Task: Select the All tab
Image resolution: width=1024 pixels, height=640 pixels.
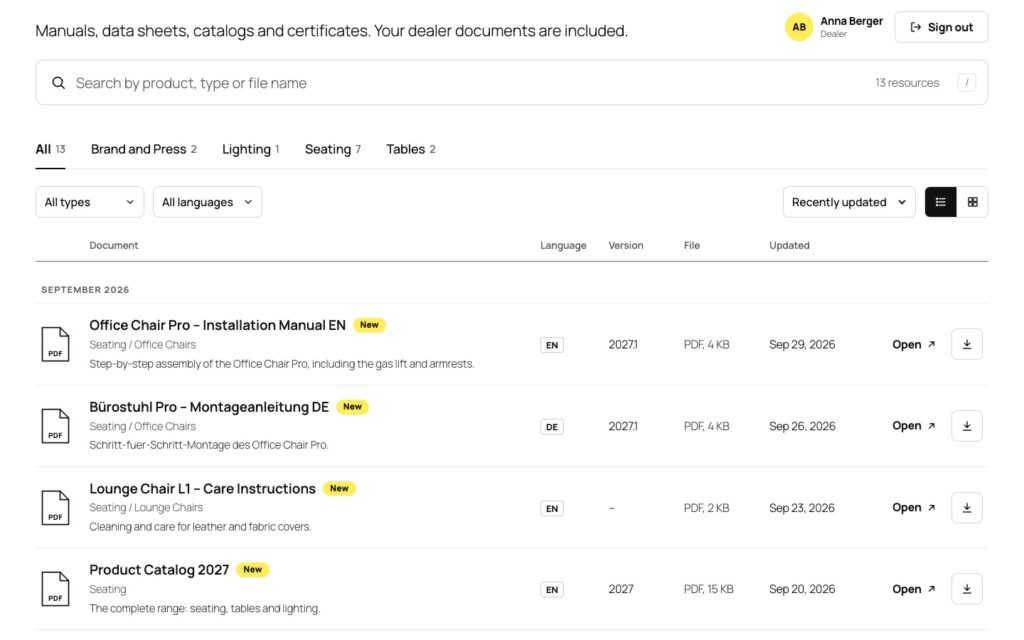Action: [50, 150]
